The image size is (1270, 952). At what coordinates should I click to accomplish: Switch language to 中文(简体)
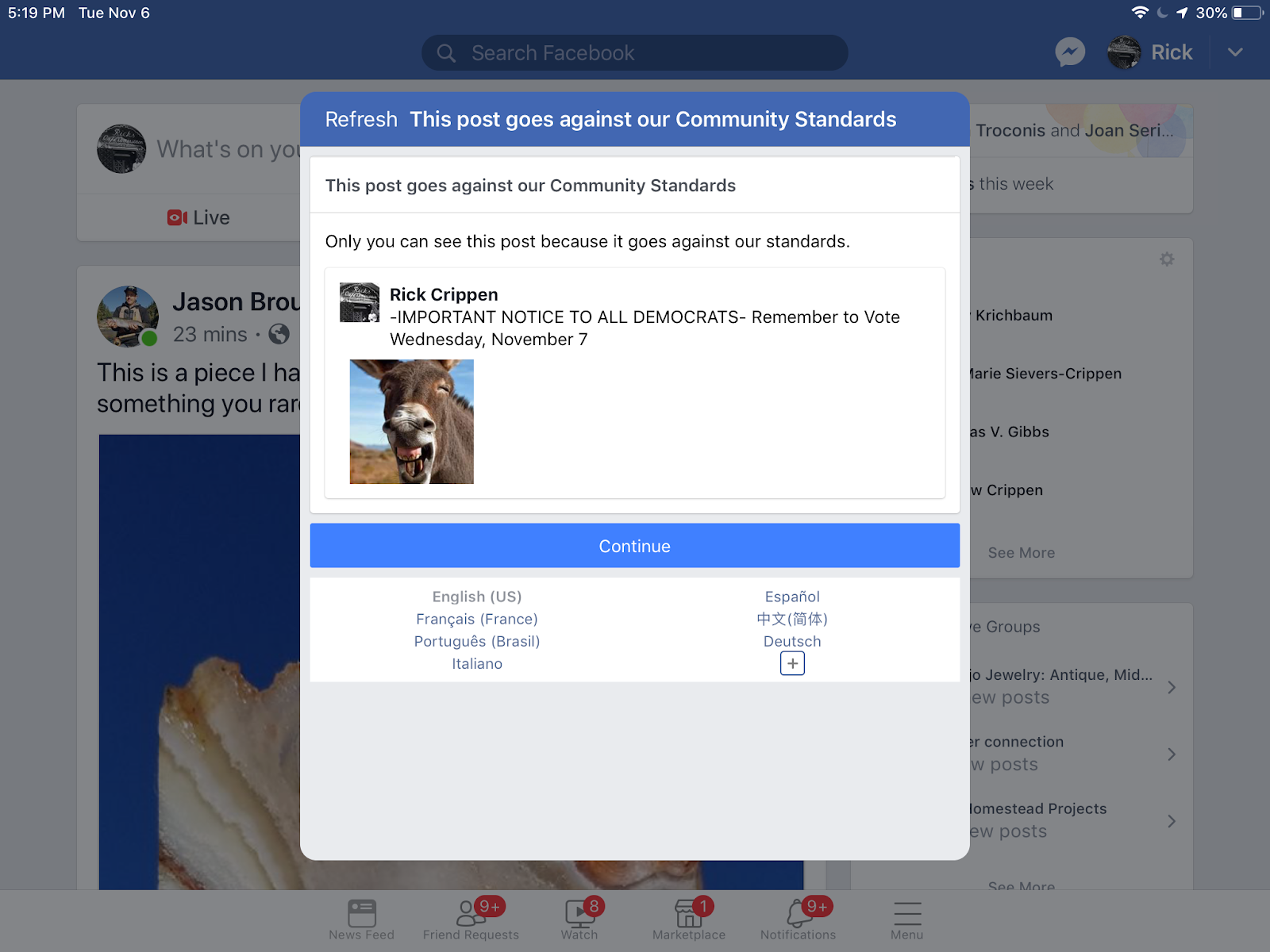[792, 619]
